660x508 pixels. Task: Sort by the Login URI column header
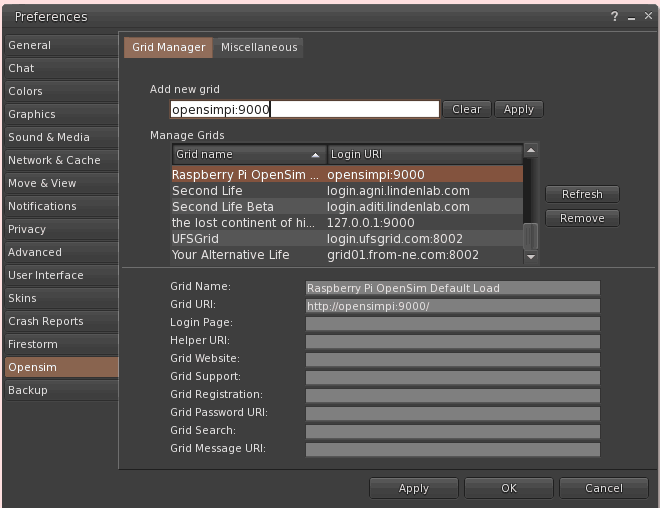(x=425, y=154)
